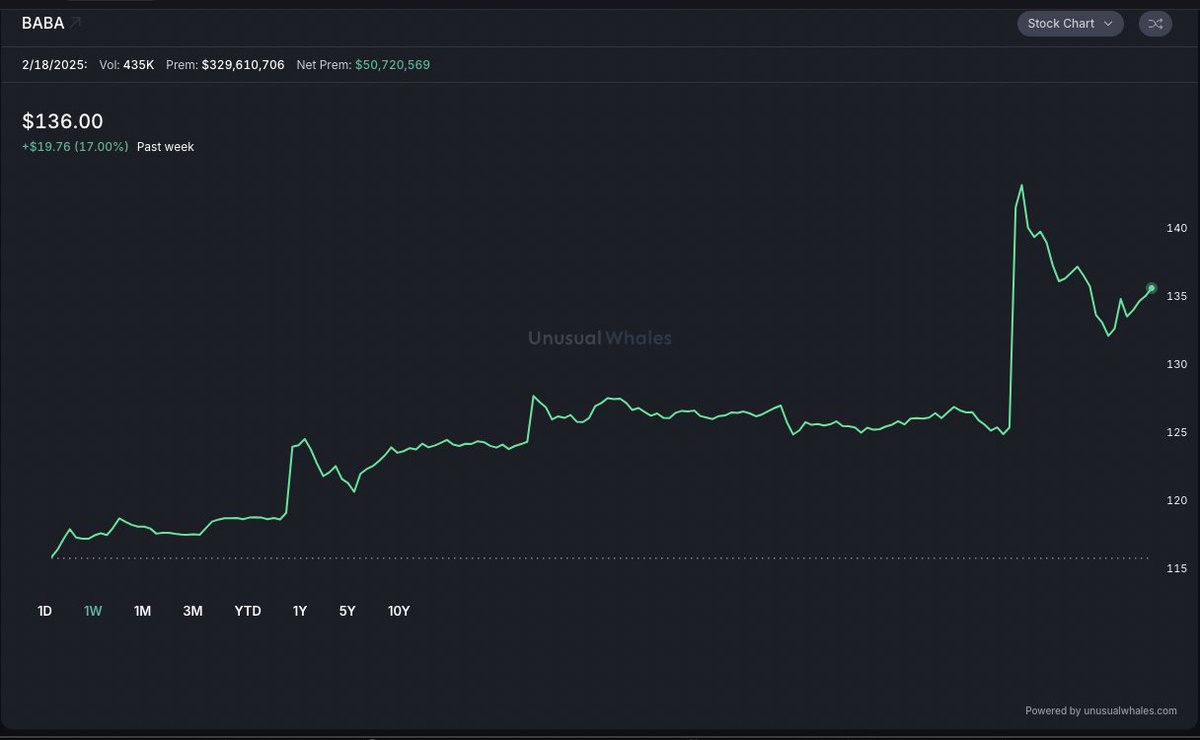Viewport: 1200px width, 740px height.
Task: Click the 135 y-axis label
Action: point(1175,296)
